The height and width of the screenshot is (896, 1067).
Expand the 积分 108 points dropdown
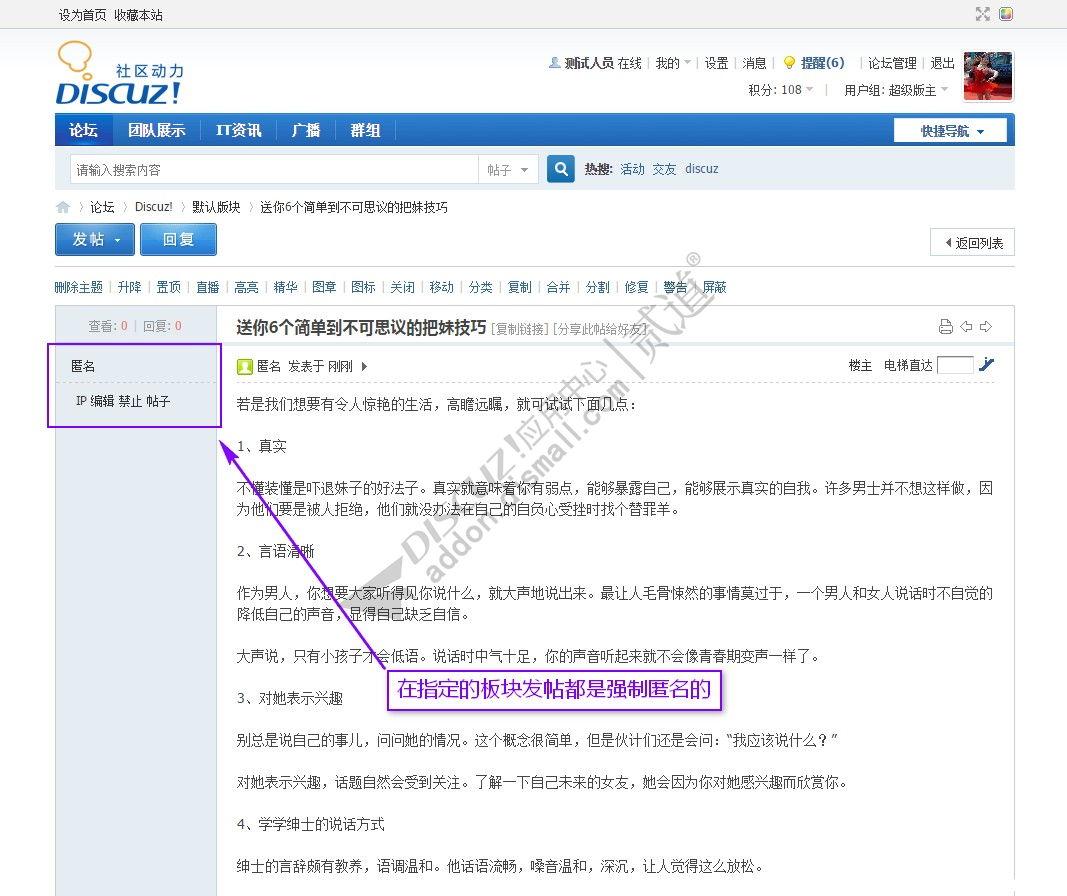(781, 90)
